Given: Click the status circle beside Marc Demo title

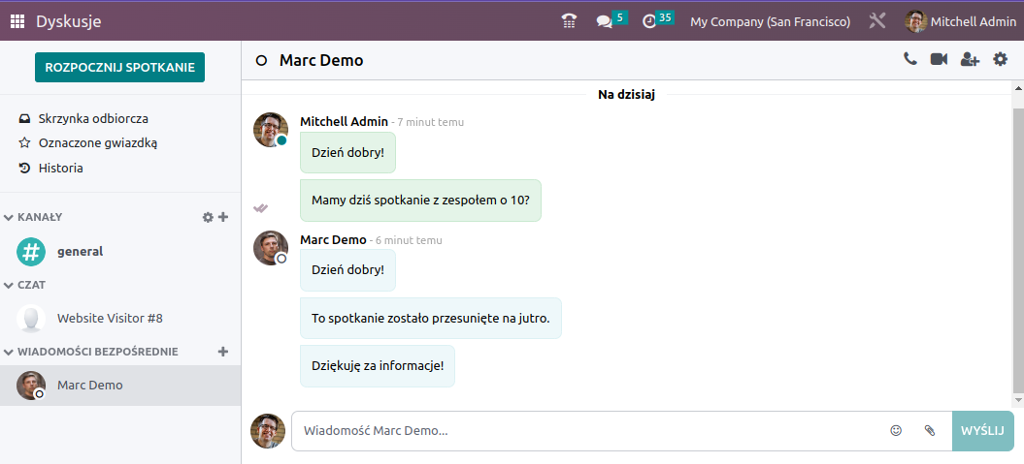Looking at the screenshot, I should point(261,61).
